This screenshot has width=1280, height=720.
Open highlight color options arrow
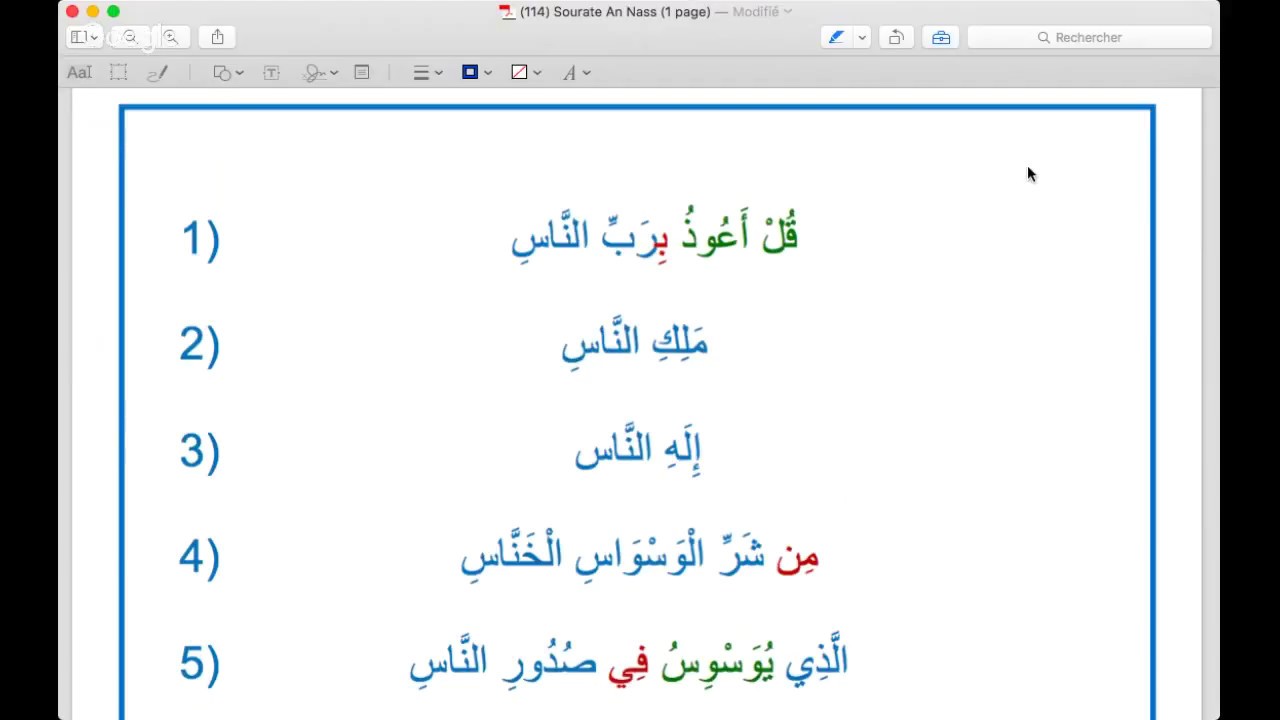862,37
